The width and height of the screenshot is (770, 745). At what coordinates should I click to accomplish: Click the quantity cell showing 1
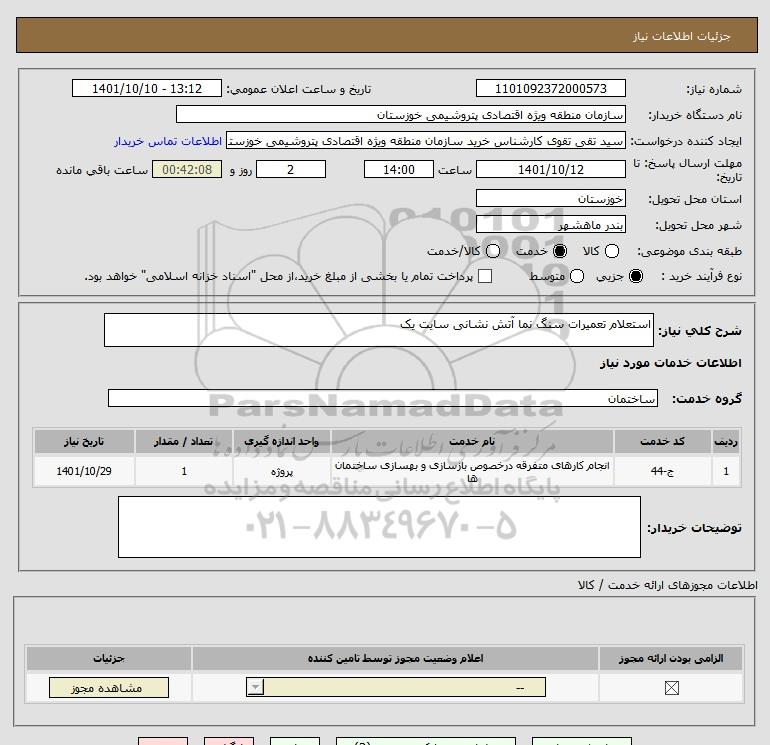coord(184,471)
